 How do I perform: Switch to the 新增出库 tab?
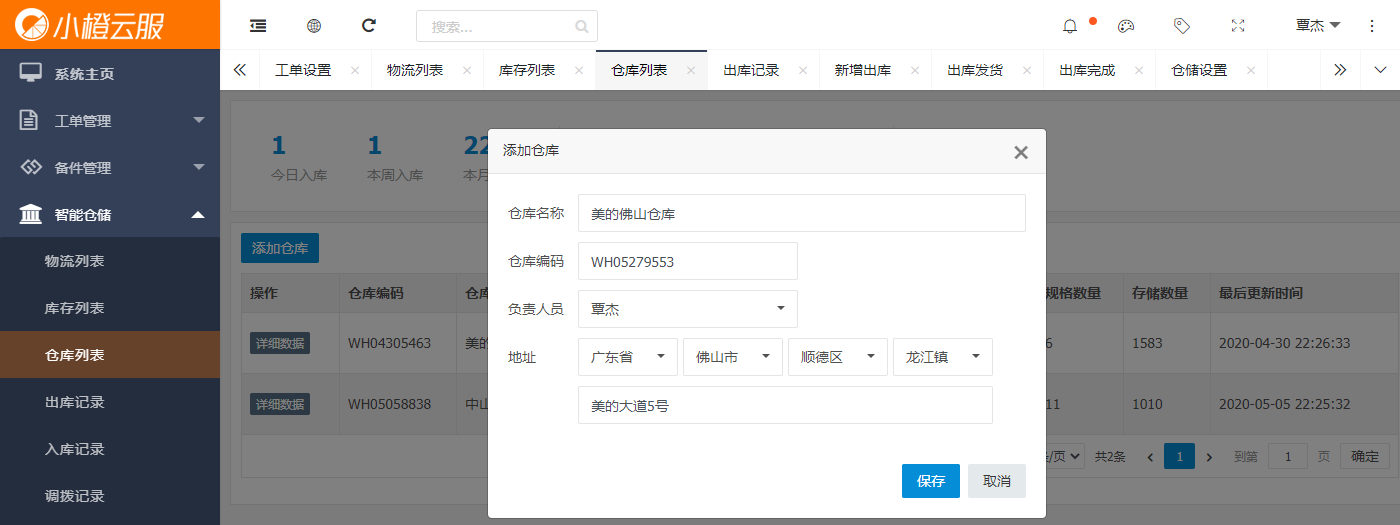click(863, 71)
